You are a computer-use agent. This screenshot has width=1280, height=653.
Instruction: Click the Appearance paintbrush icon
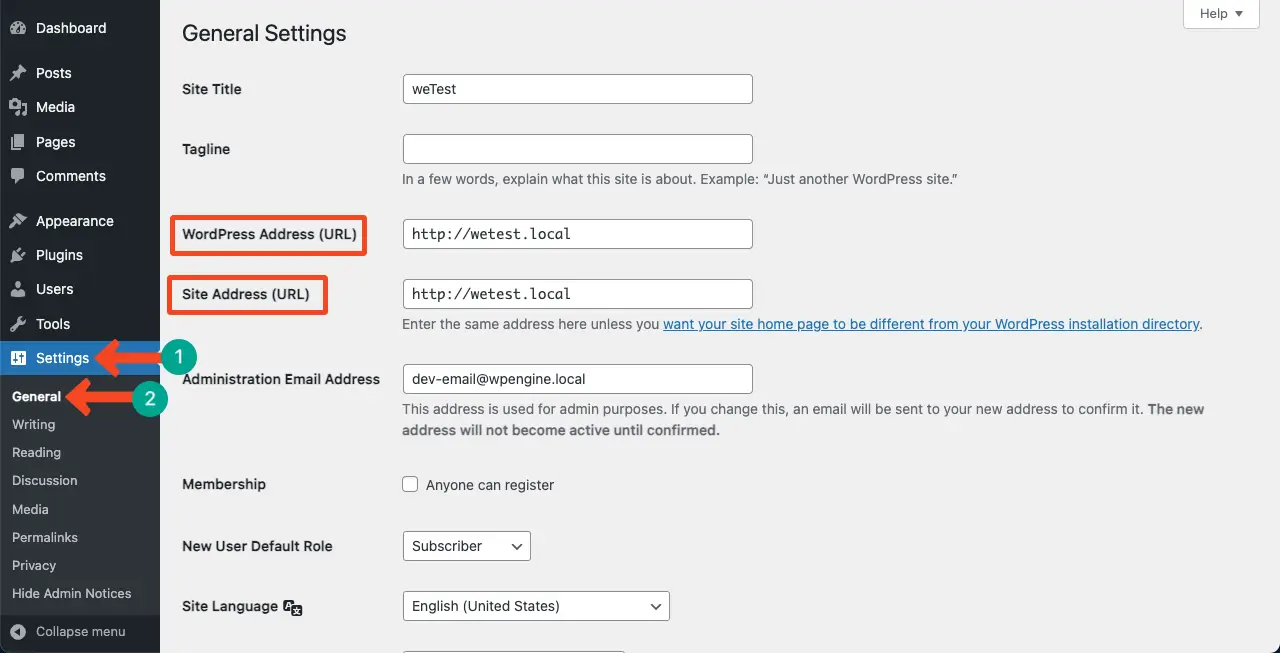point(18,221)
